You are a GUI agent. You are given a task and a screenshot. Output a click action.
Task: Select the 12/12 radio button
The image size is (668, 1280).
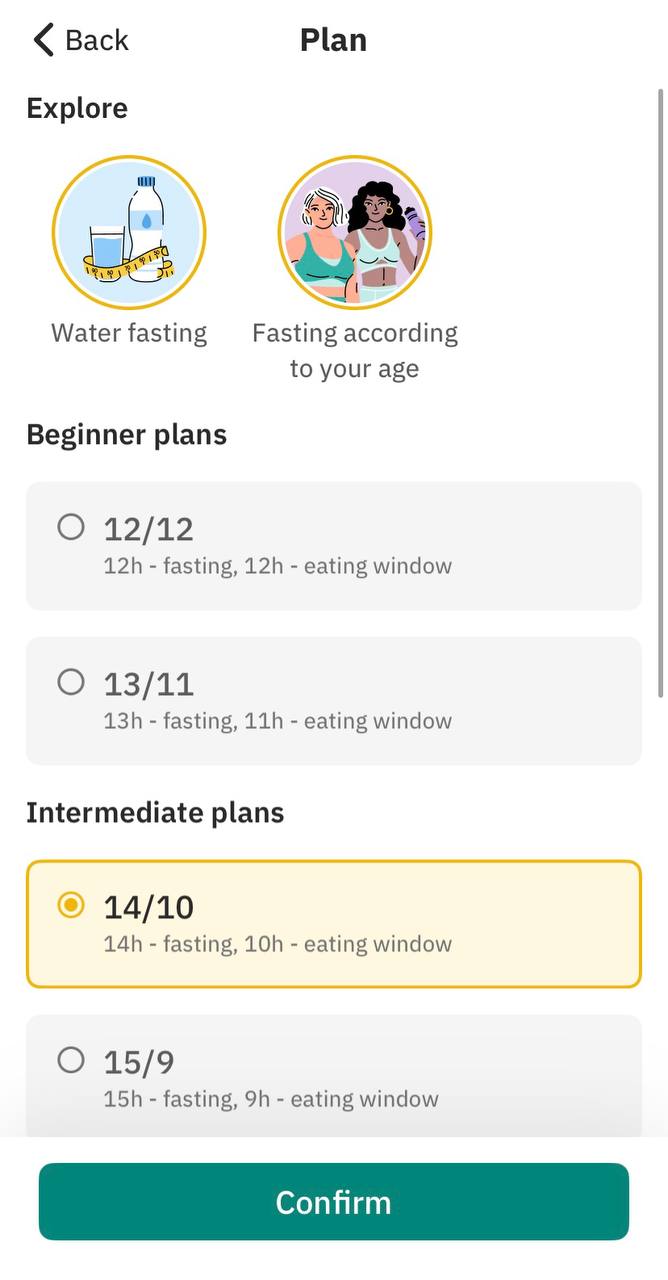point(71,527)
